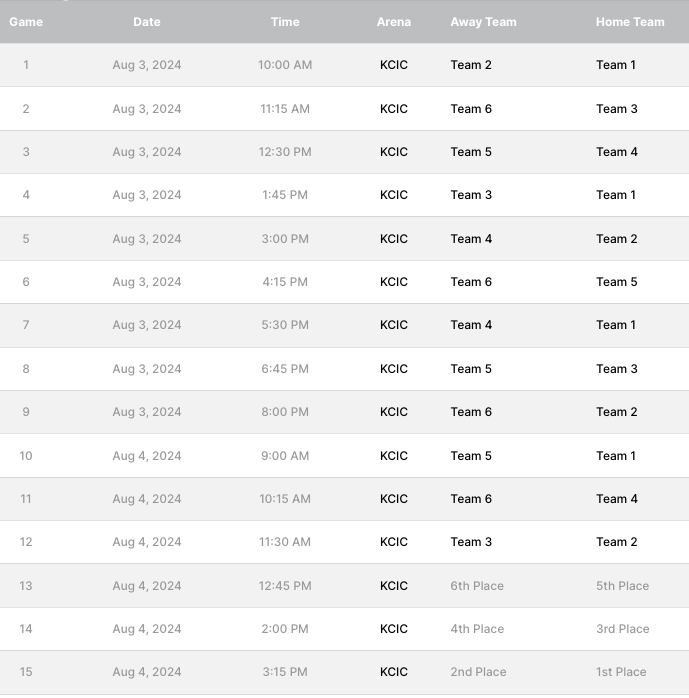689x698 pixels.
Task: Open away Team 2 in game 1
Action: pos(471,65)
